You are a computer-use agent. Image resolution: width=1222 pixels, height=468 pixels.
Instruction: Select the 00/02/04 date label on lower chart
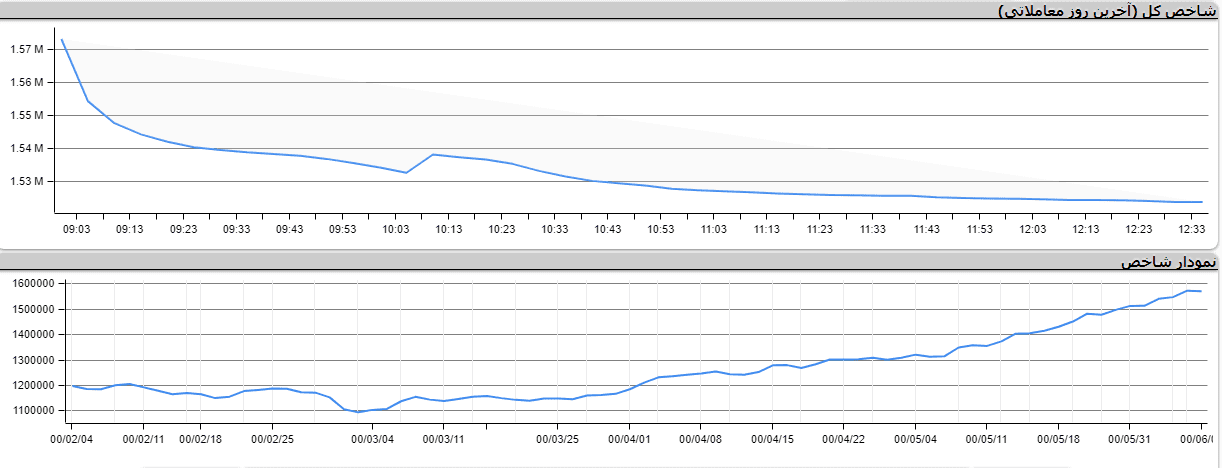[x=72, y=438]
